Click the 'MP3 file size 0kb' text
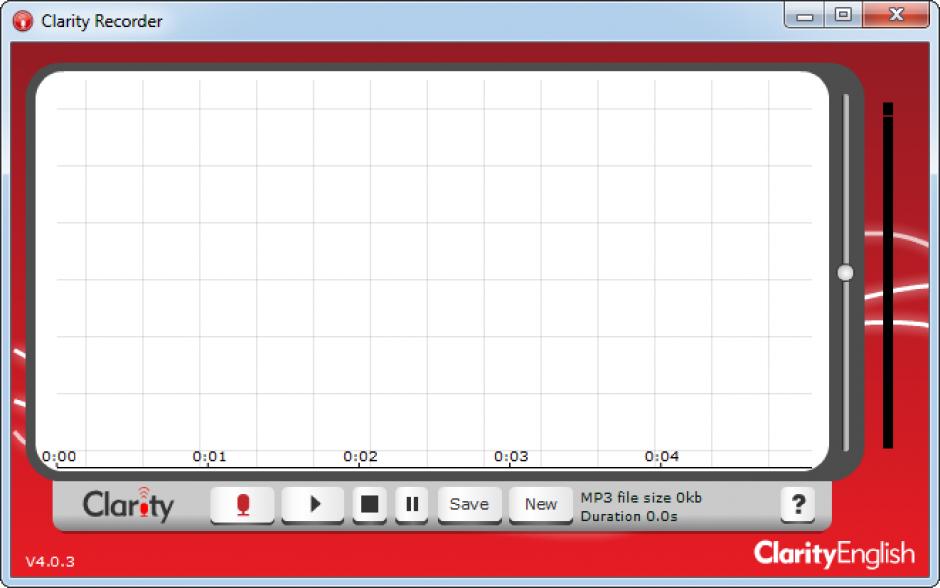This screenshot has width=940, height=588. [641, 497]
